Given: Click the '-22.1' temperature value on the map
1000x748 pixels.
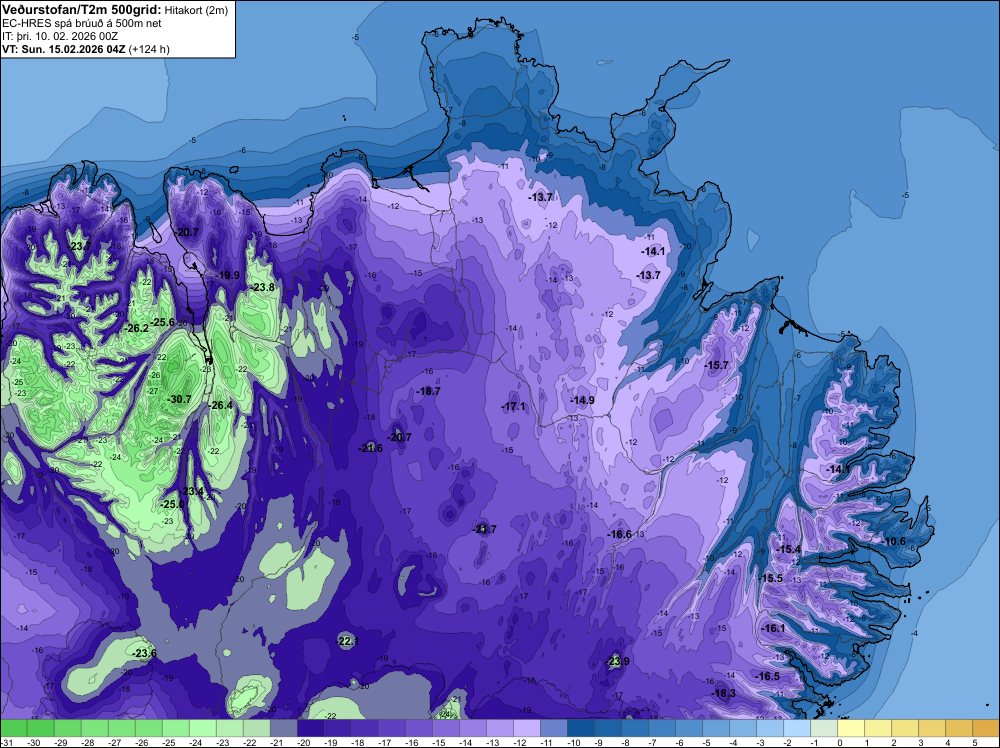Looking at the screenshot, I should (x=348, y=641).
